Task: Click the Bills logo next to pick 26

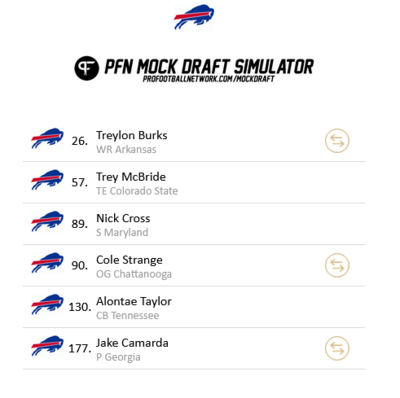Action: [47, 138]
